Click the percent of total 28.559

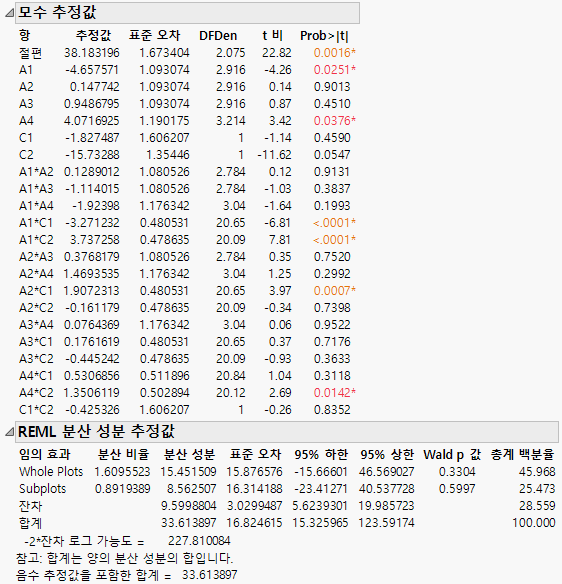click(537, 506)
